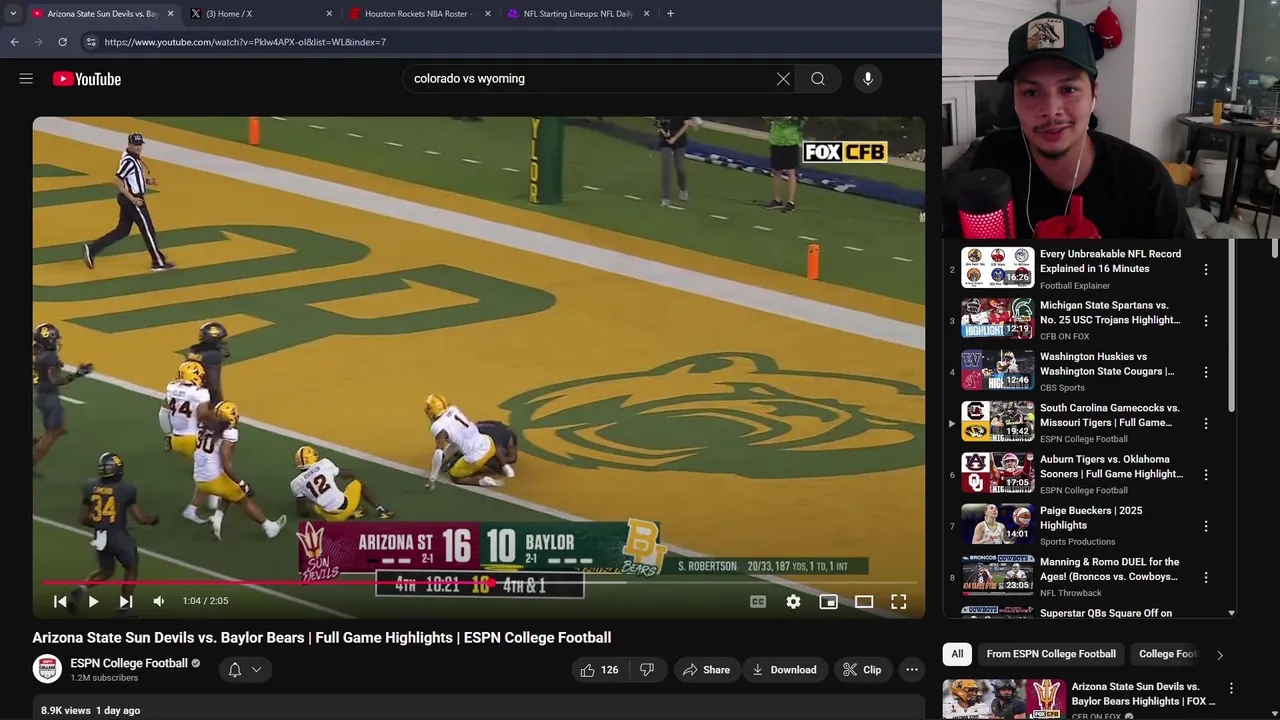Switch to the Home / X tab
Image resolution: width=1280 pixels, height=720 pixels.
click(x=261, y=14)
